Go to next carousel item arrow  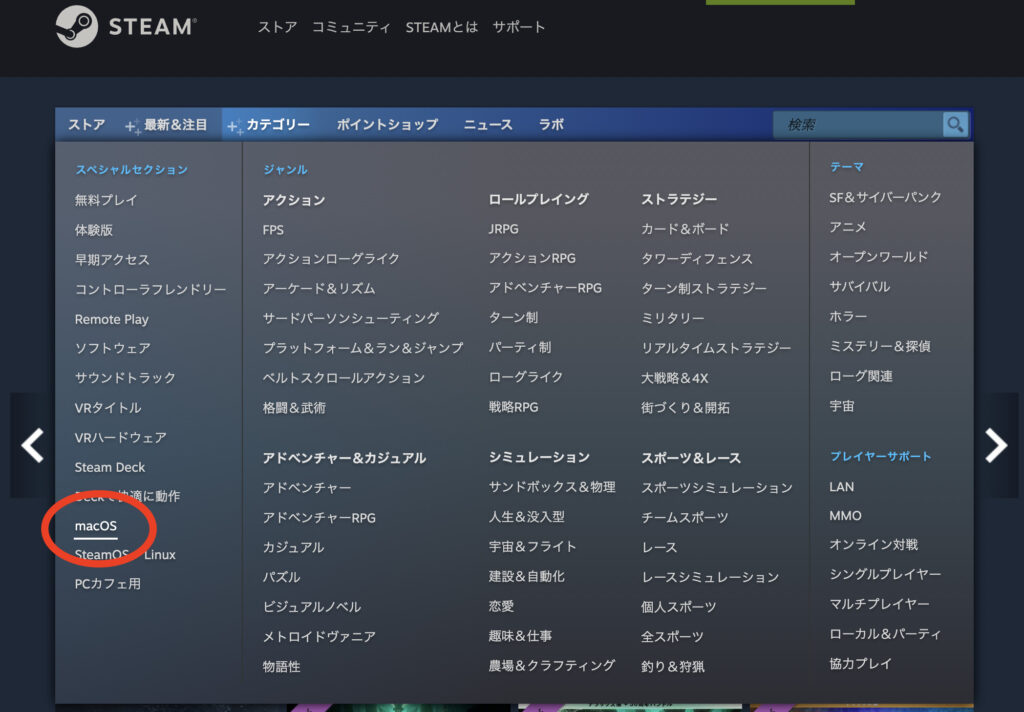click(x=996, y=445)
